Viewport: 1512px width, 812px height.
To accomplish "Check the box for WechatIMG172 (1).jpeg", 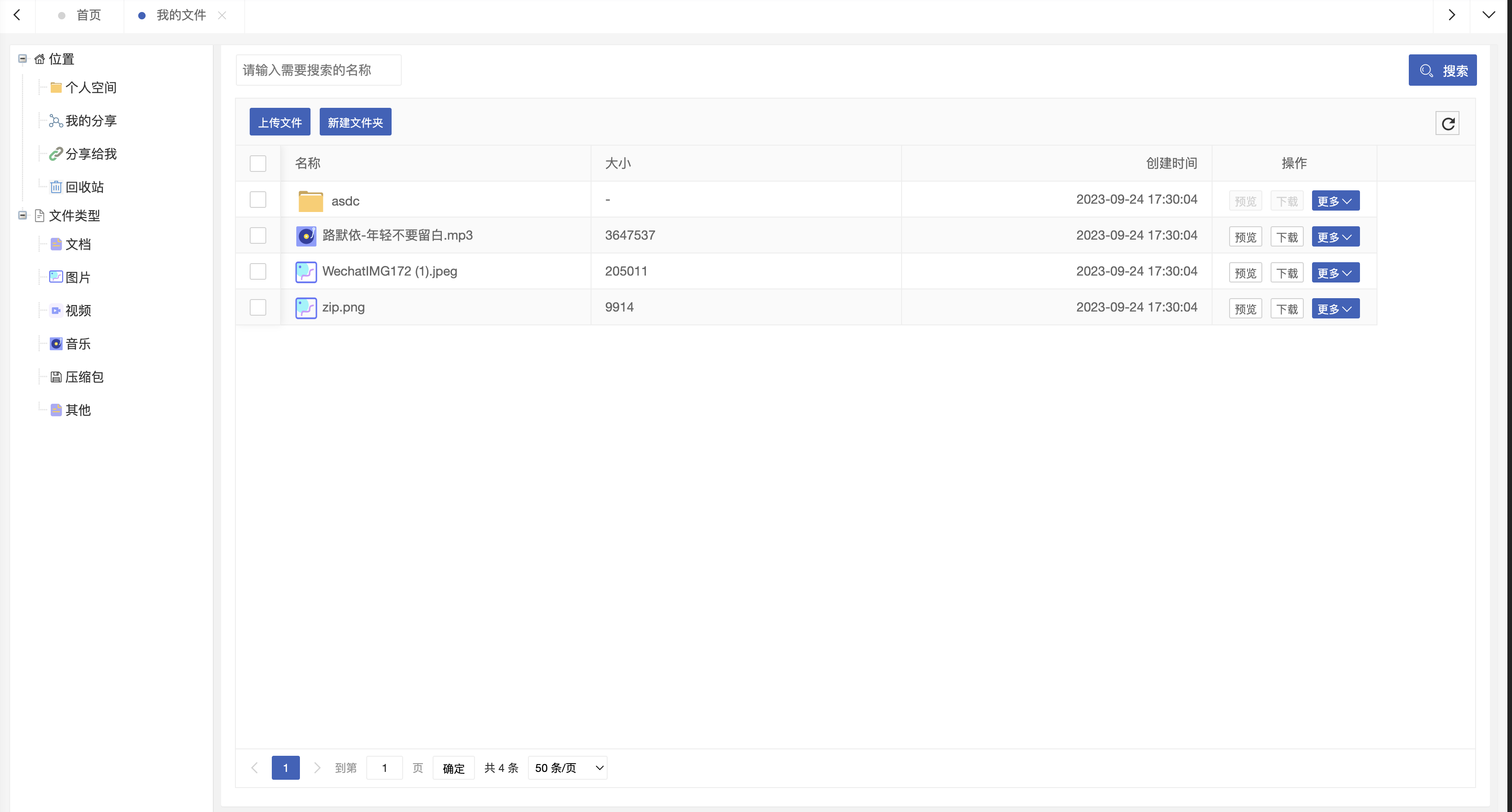I will click(x=258, y=271).
